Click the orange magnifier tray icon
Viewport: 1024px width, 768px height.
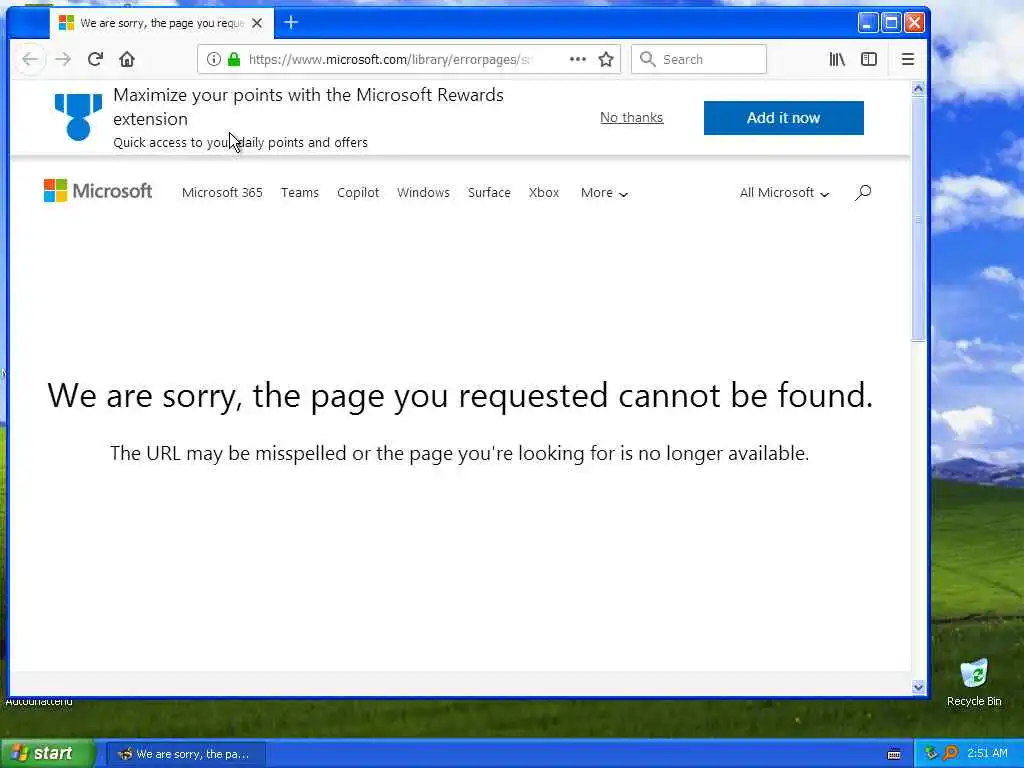[951, 753]
